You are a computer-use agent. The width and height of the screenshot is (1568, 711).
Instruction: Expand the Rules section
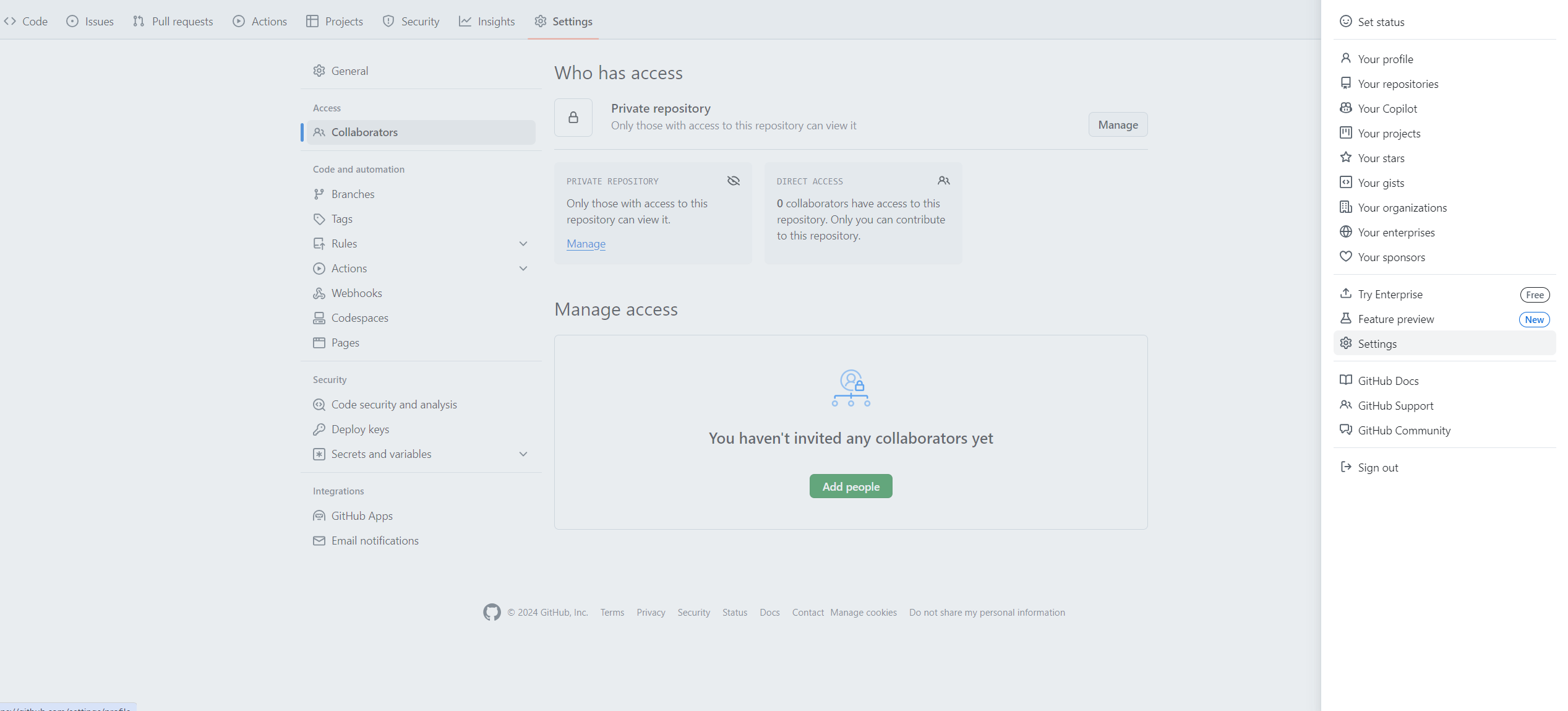[523, 243]
